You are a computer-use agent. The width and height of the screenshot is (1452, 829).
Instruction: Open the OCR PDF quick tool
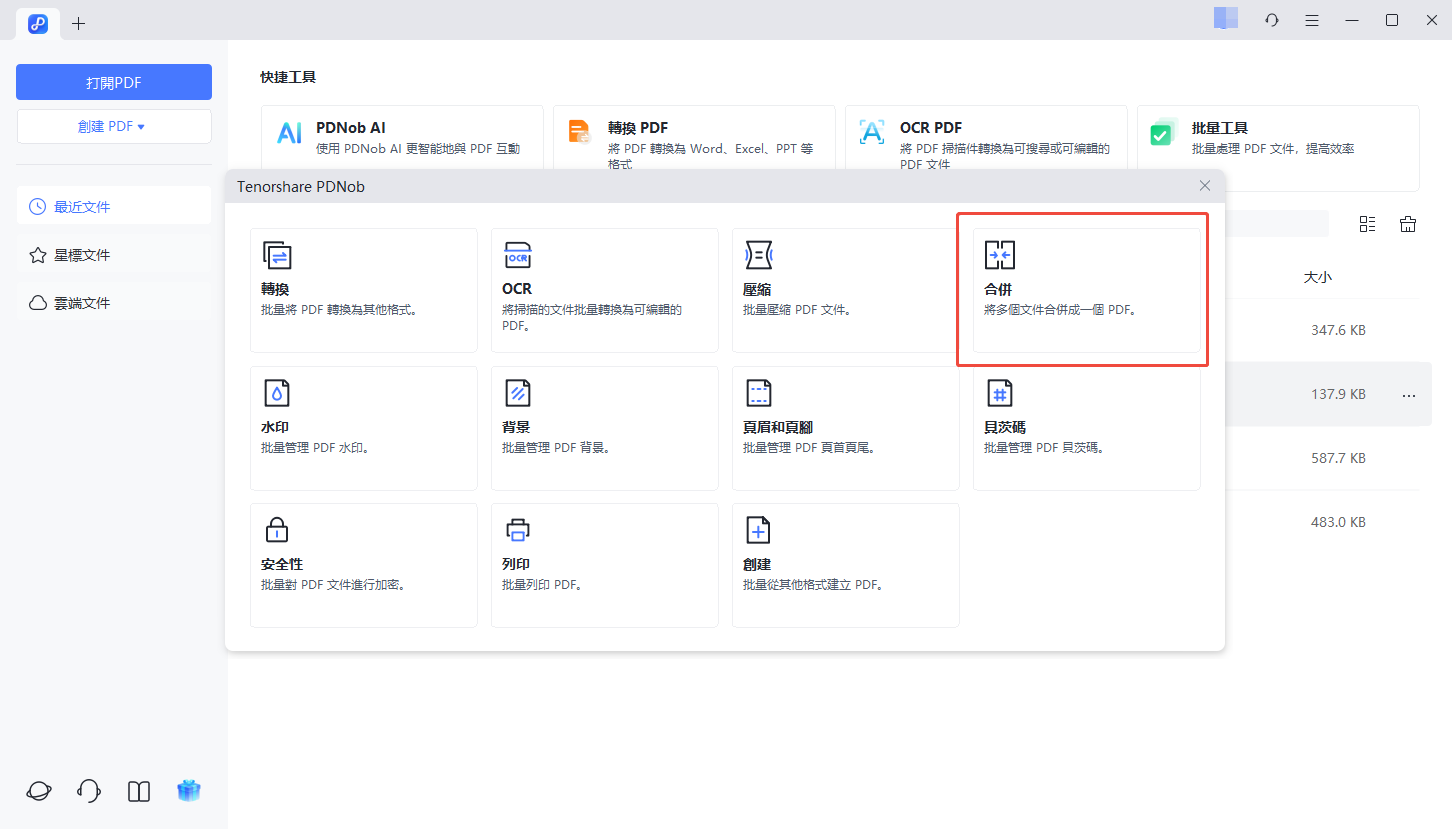click(x=986, y=138)
